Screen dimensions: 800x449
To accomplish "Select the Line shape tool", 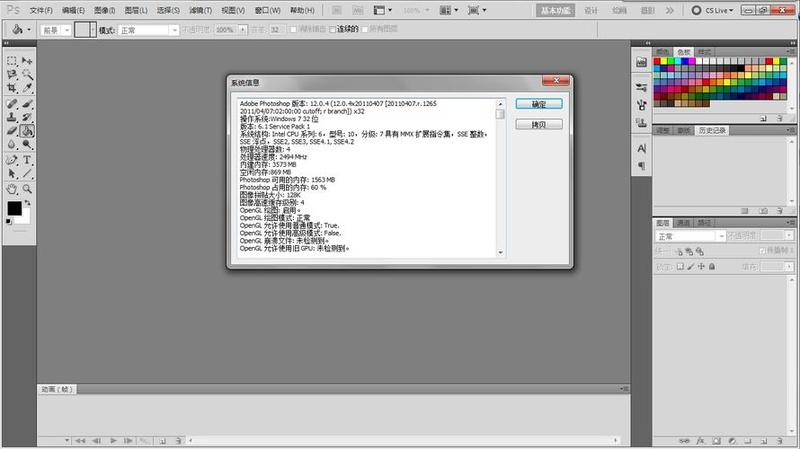I will click(27, 174).
